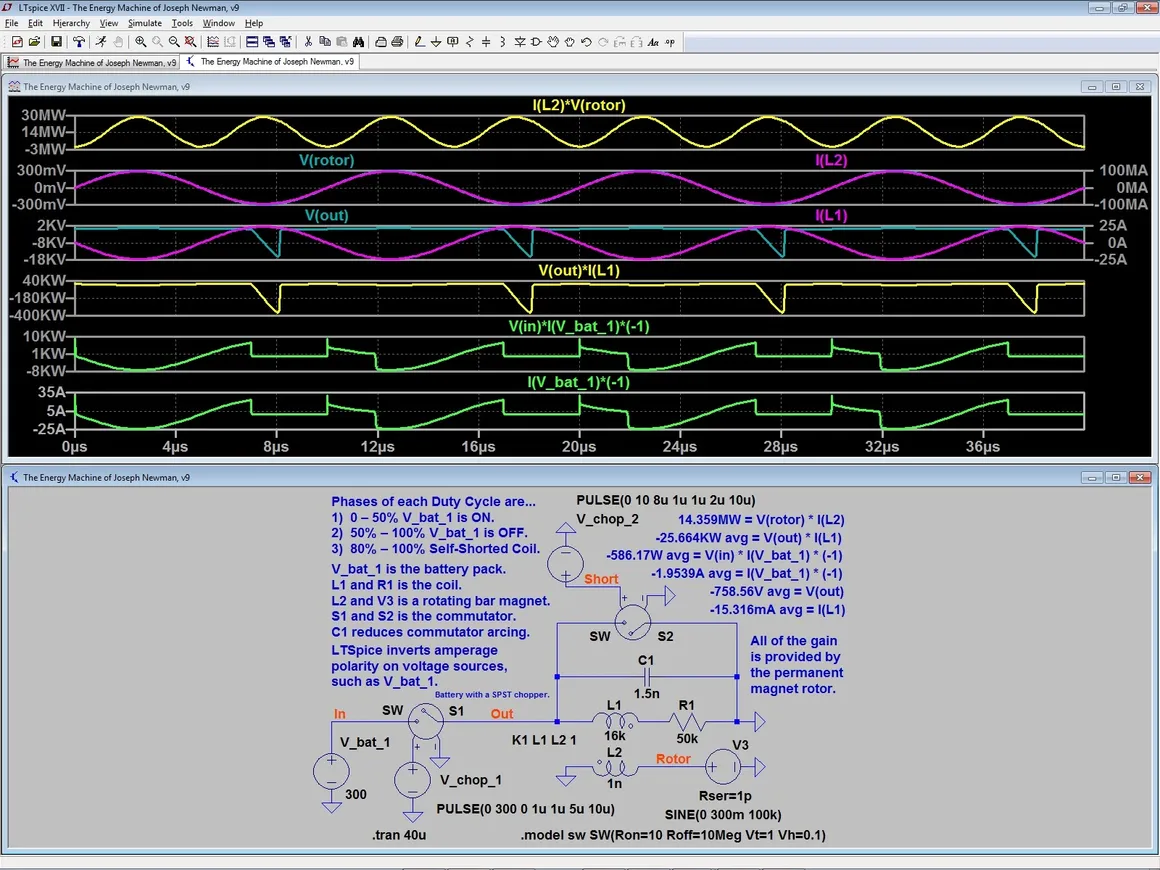Select the Text 'Aa' tool

653,42
